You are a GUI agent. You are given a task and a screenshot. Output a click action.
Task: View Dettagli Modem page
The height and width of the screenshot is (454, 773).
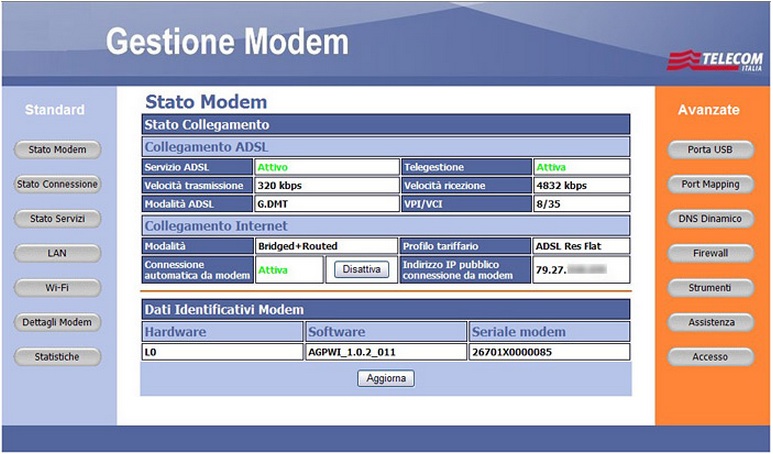click(57, 322)
